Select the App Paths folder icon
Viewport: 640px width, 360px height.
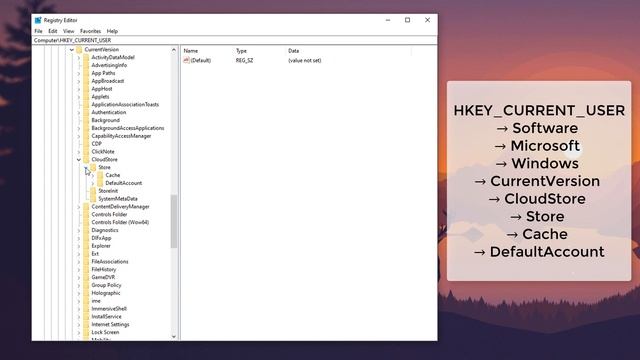point(86,73)
